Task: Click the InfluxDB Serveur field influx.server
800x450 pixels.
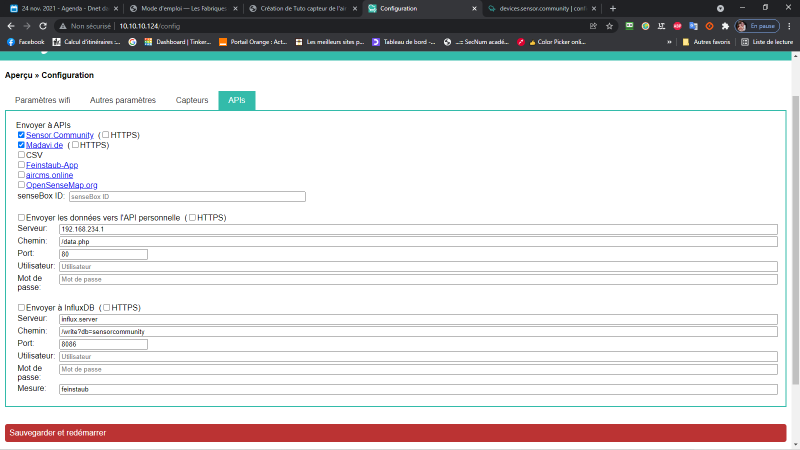Action: pos(418,319)
